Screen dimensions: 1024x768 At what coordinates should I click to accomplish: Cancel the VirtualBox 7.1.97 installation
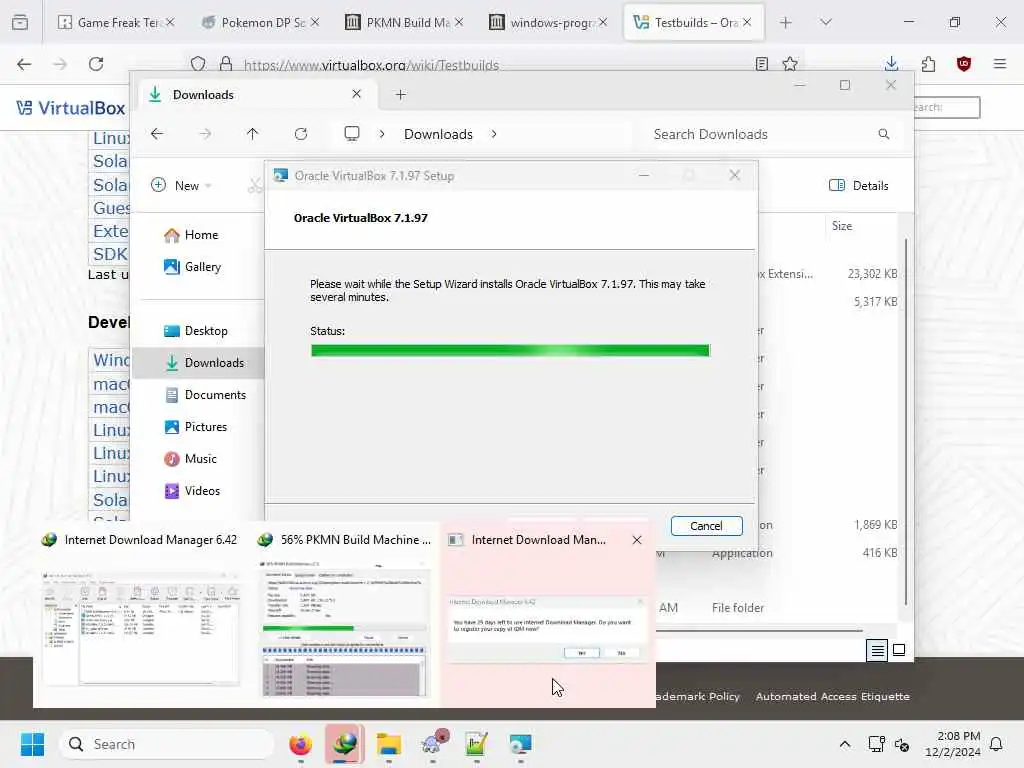point(706,526)
